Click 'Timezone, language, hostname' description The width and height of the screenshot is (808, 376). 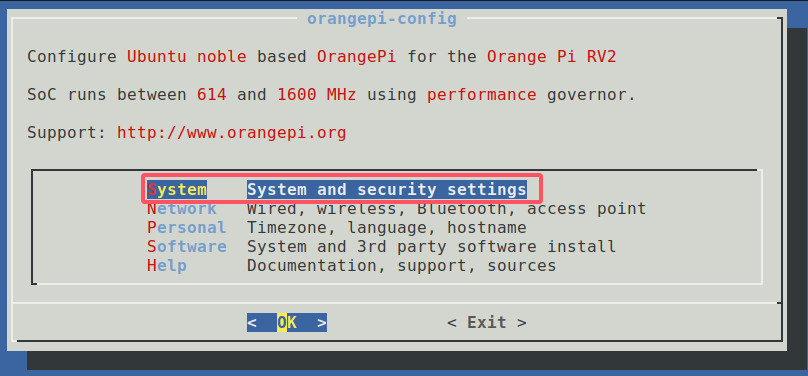click(x=386, y=228)
